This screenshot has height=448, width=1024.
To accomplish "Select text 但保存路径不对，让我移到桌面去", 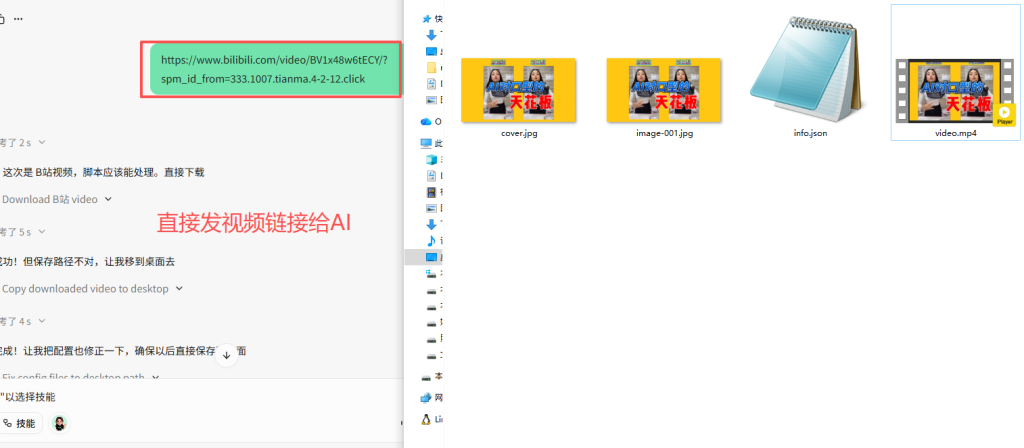I will coord(98,261).
